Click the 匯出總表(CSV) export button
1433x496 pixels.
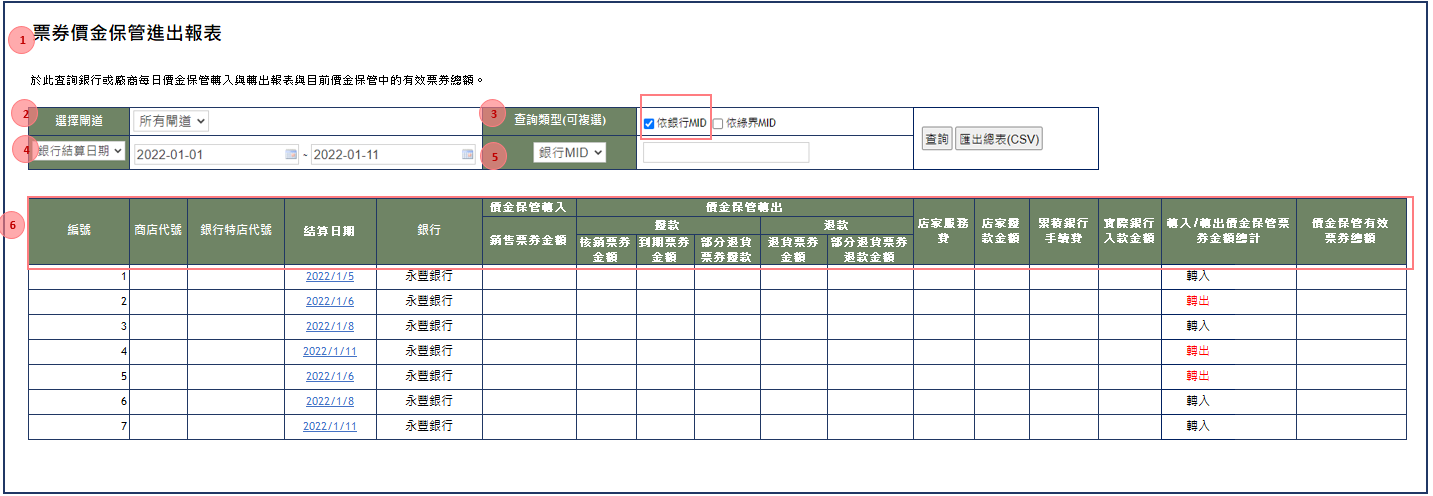[999, 139]
